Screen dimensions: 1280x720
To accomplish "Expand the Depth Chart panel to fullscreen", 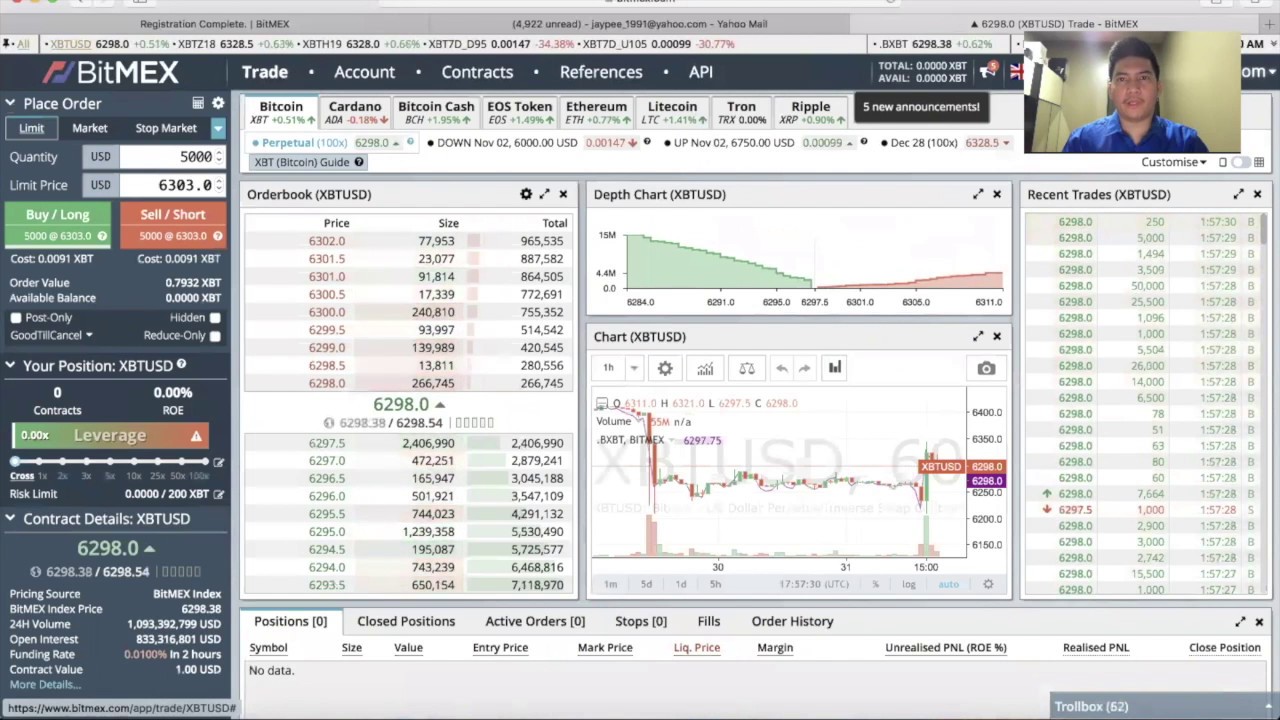I will click(978, 194).
